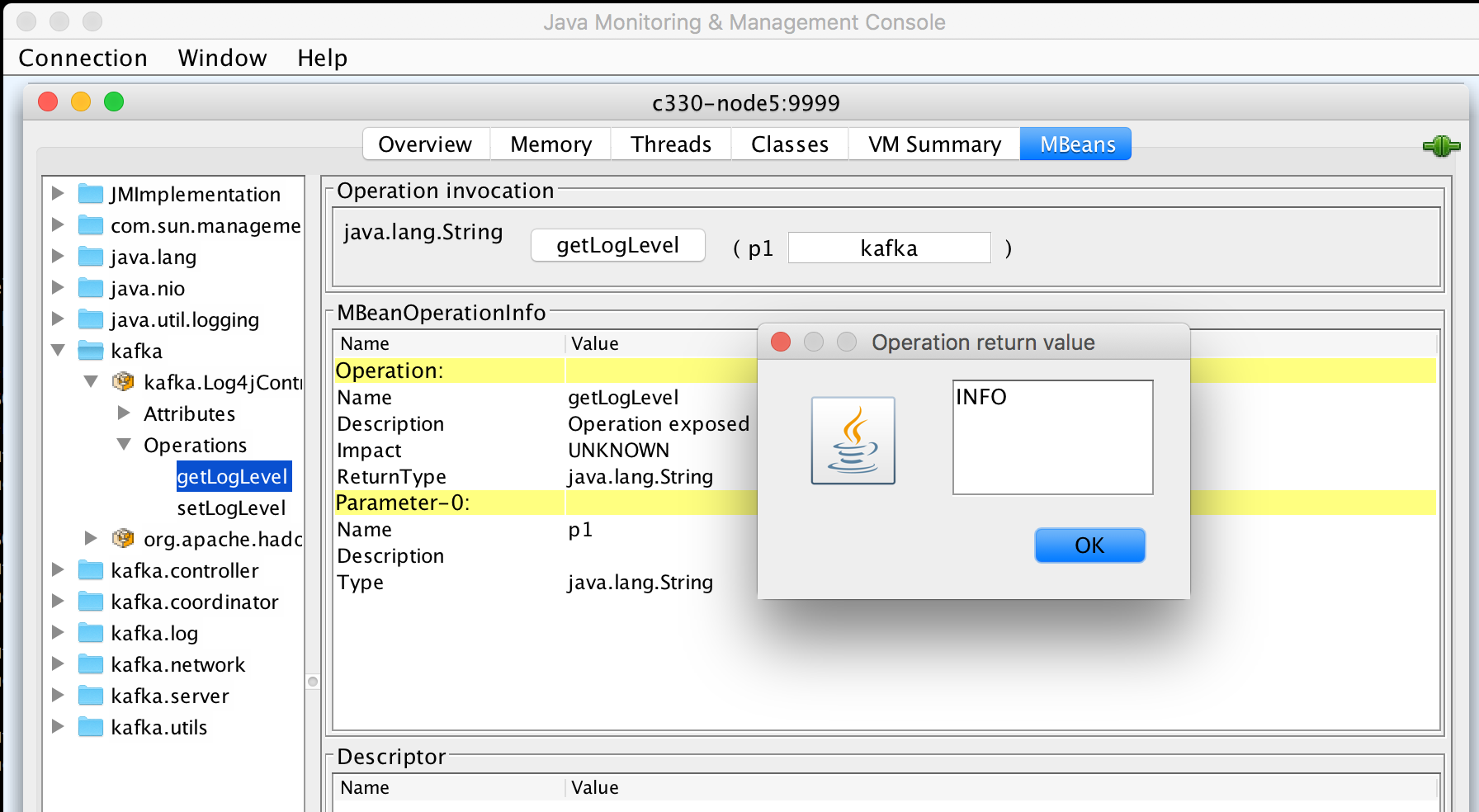The image size is (1479, 812).
Task: Click the java.lang folder icon
Action: click(x=89, y=257)
